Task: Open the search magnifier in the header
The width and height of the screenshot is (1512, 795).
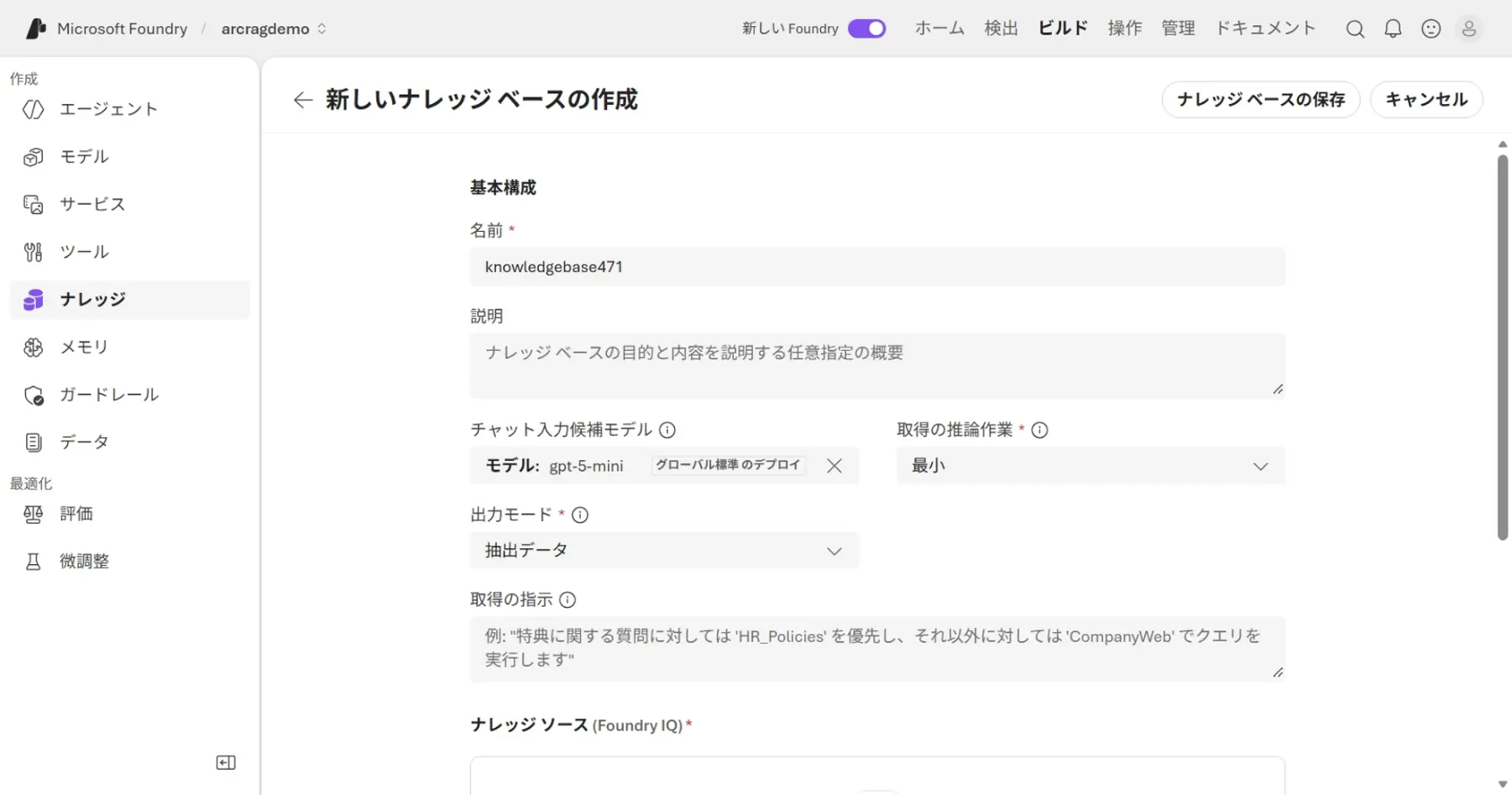Action: [x=1355, y=29]
